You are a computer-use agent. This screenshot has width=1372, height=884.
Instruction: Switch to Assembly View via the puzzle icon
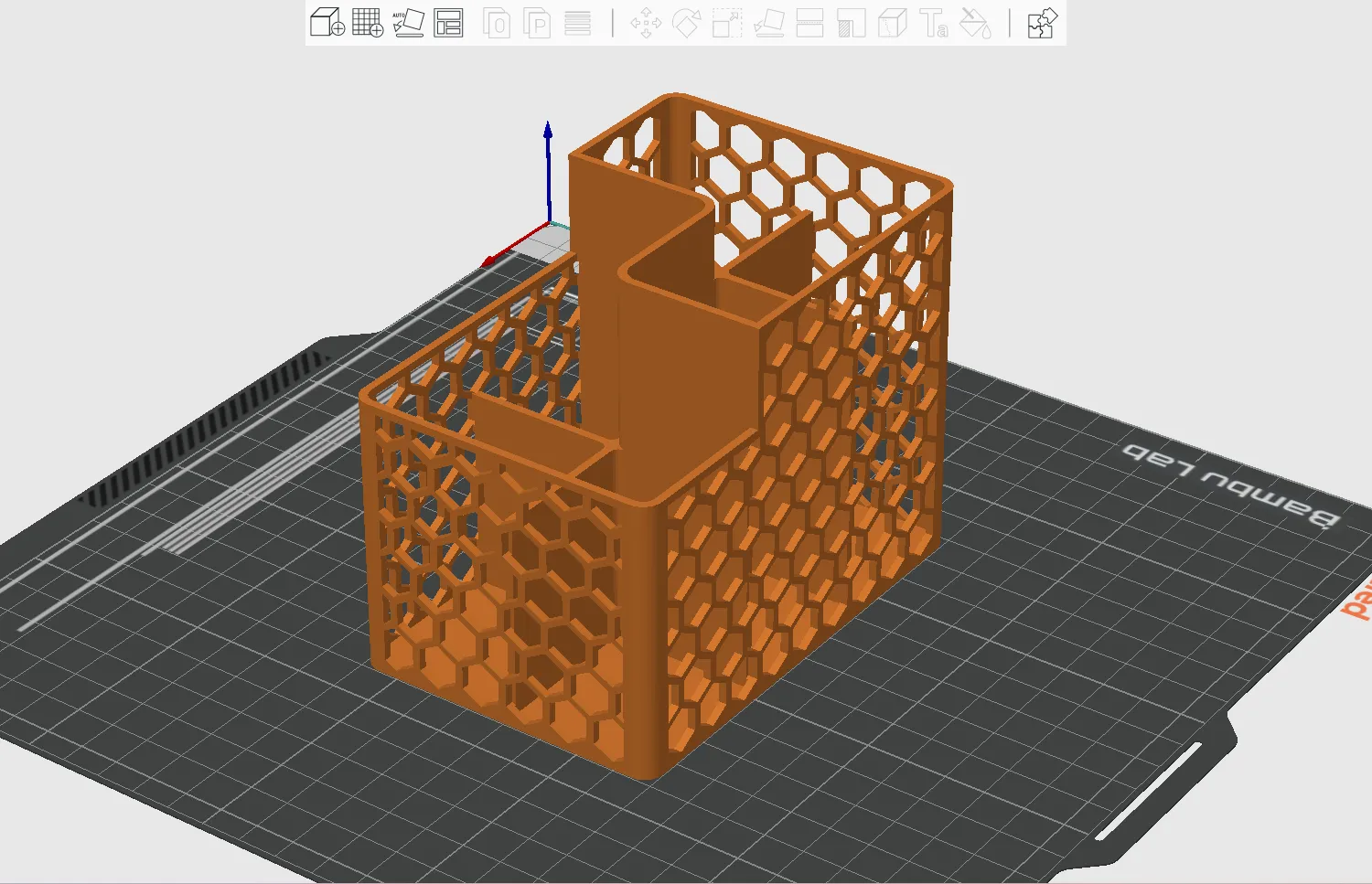pos(1042,23)
